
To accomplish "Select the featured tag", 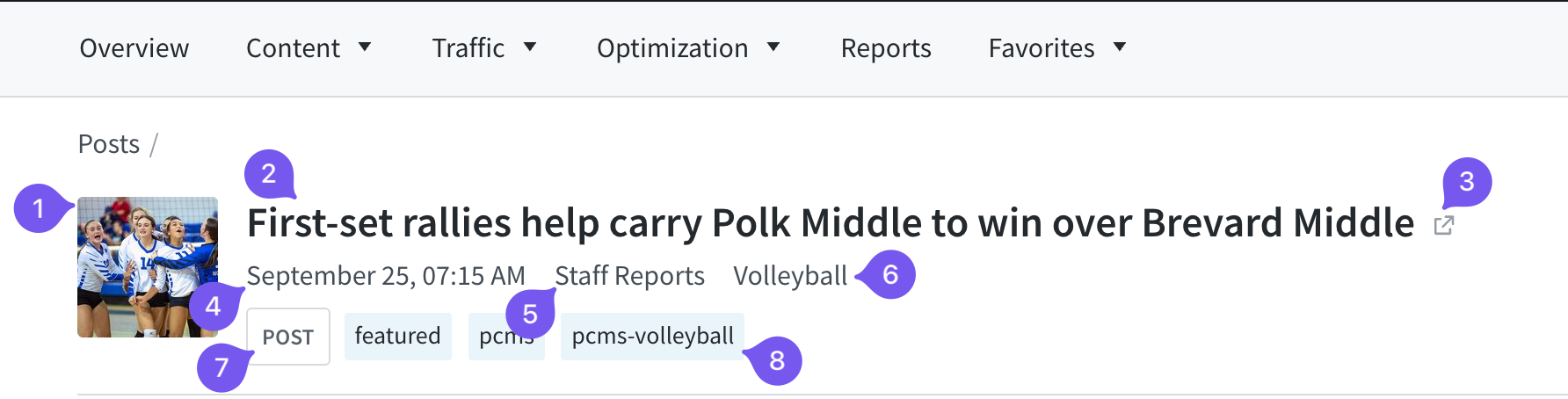I will pos(397,337).
